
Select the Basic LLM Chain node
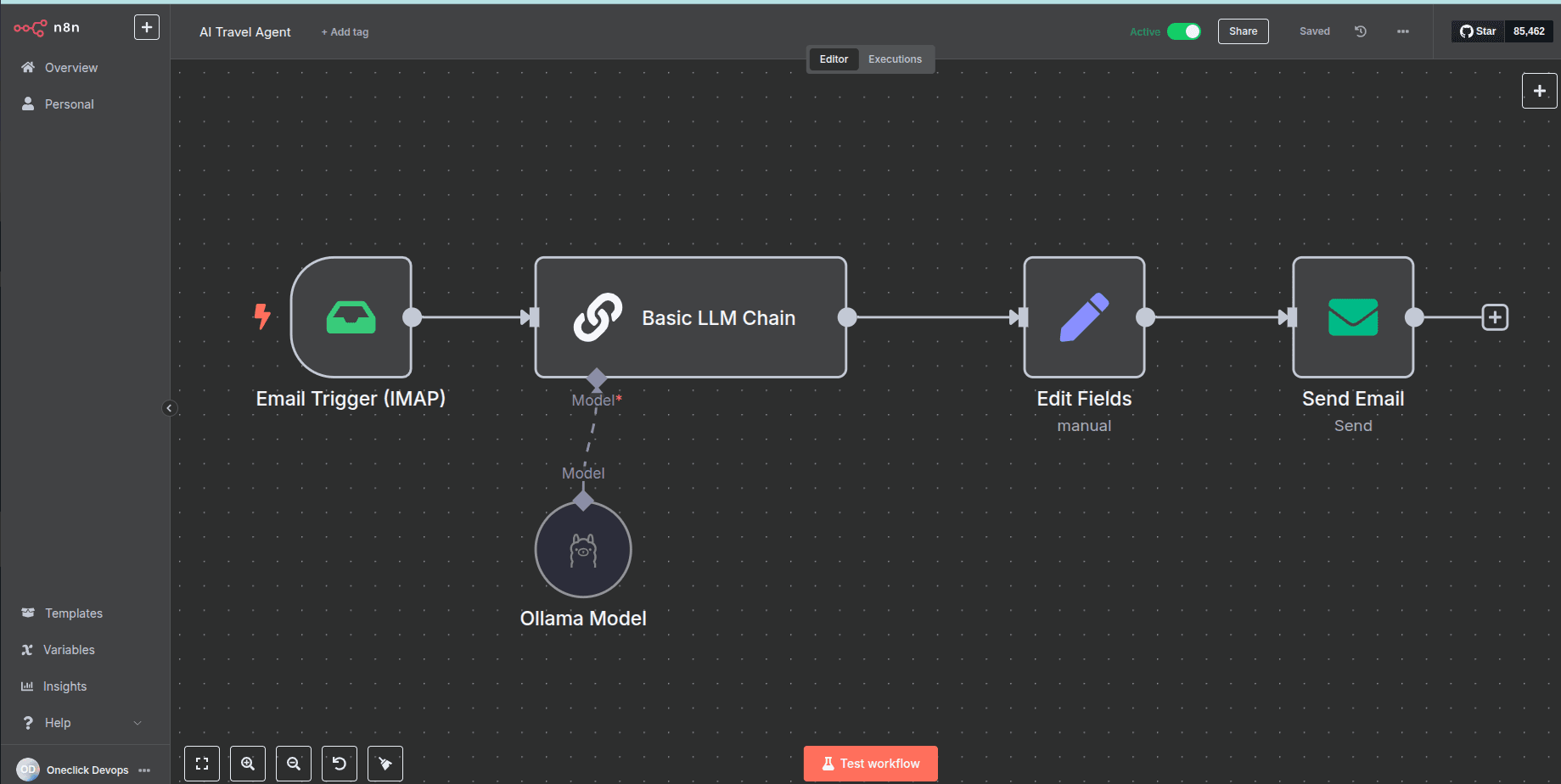[x=690, y=317]
